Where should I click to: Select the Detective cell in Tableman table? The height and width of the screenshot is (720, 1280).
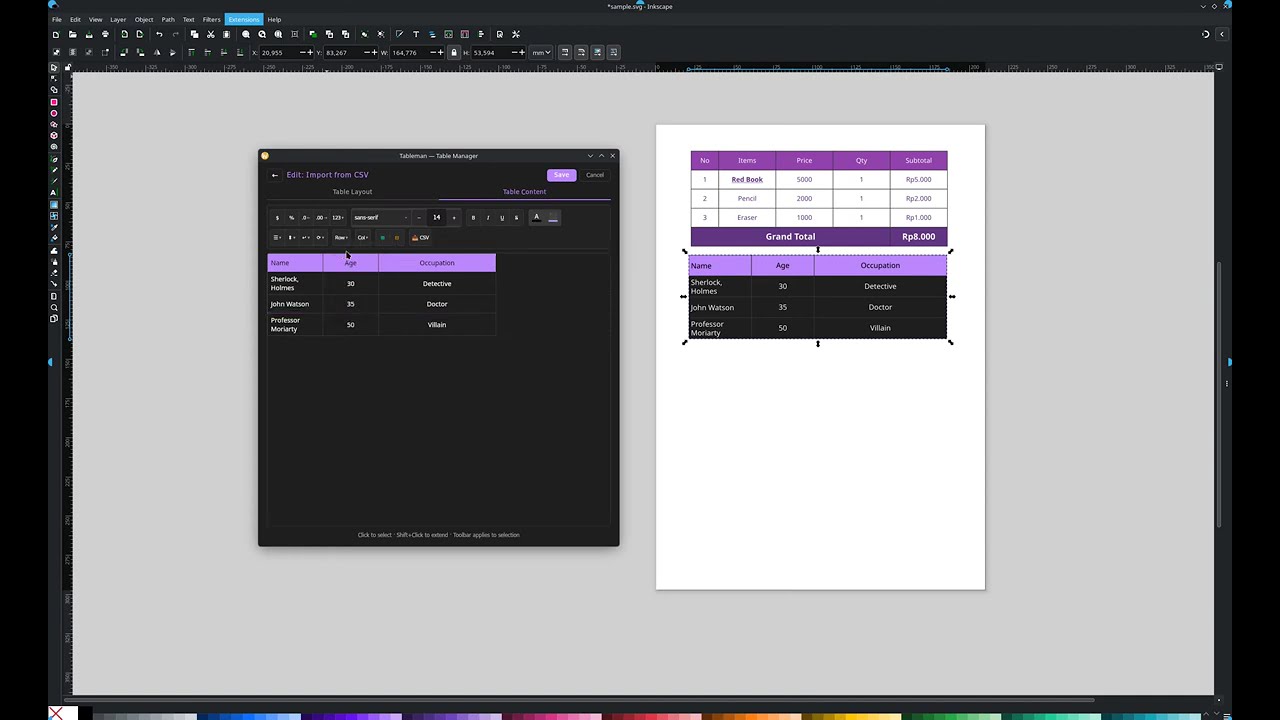[437, 283]
